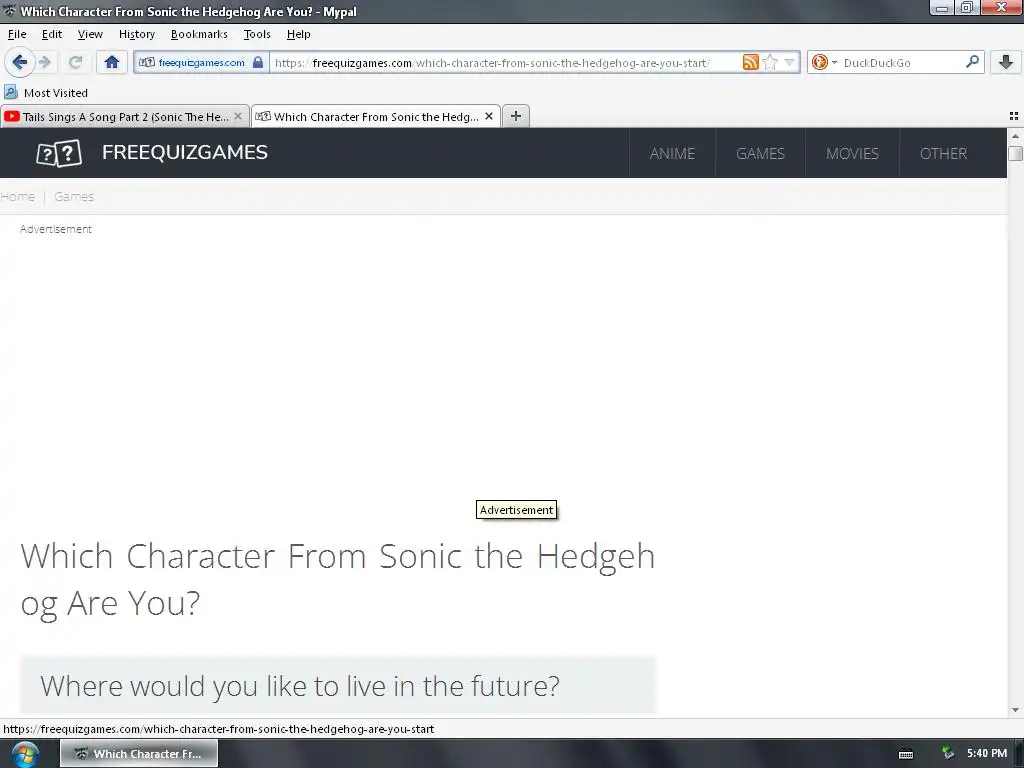Image resolution: width=1024 pixels, height=768 pixels.
Task: Click the Mypal raccoon icon in title bar
Action: (9, 11)
